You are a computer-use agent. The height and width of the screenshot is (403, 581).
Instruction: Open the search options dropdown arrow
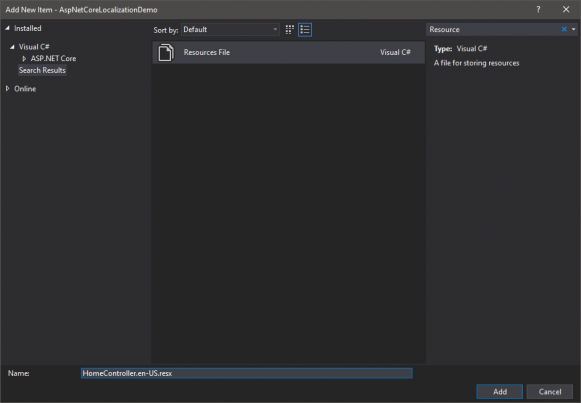[x=574, y=29]
